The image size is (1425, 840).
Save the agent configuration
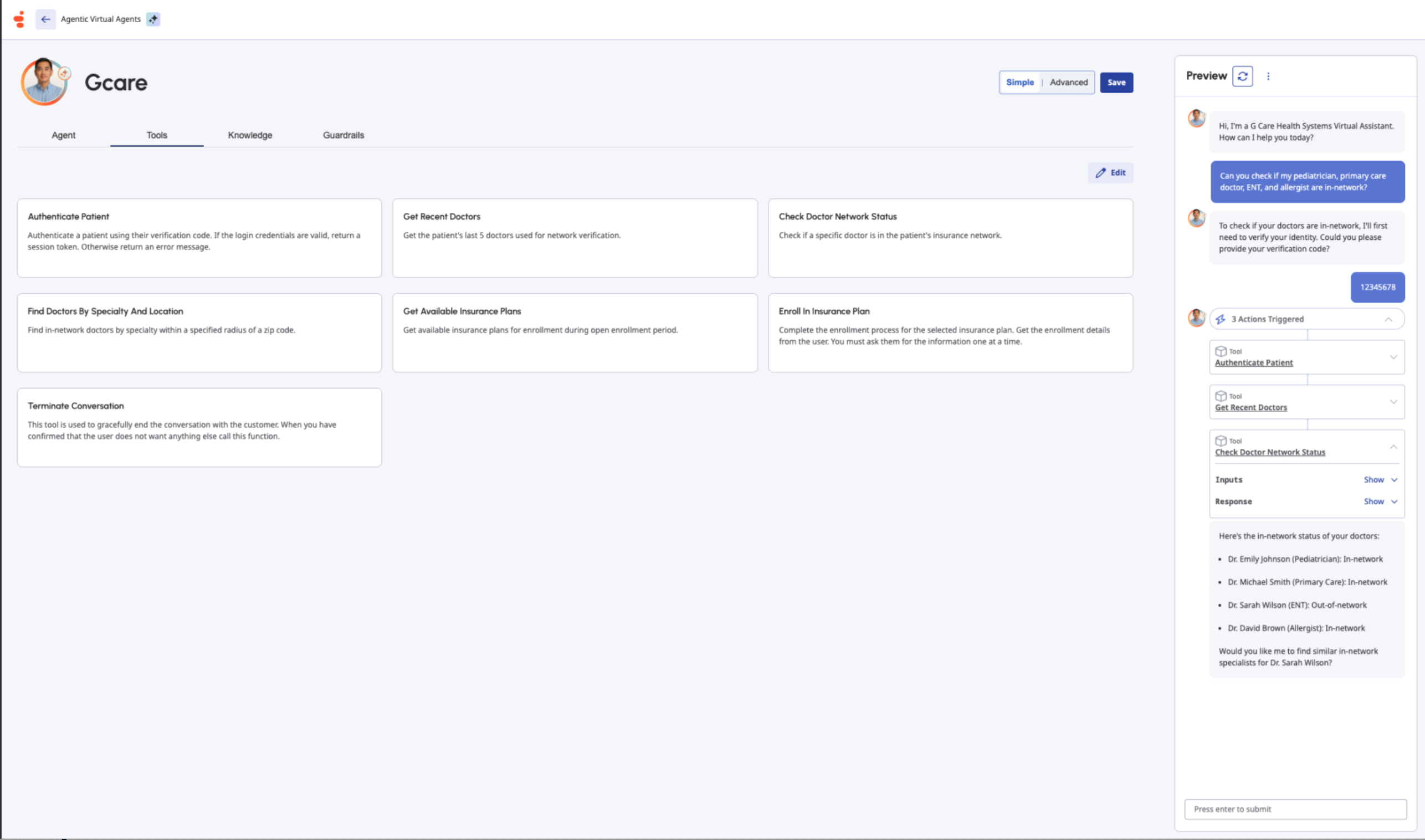(1116, 83)
